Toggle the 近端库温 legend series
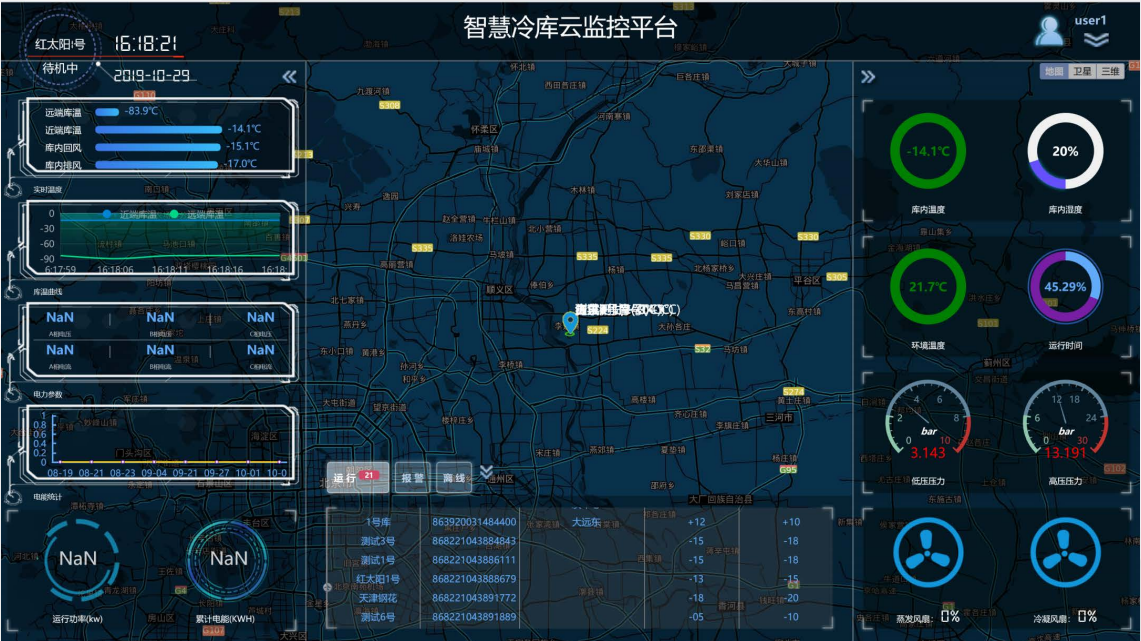The height and width of the screenshot is (641, 1141). pos(132,214)
